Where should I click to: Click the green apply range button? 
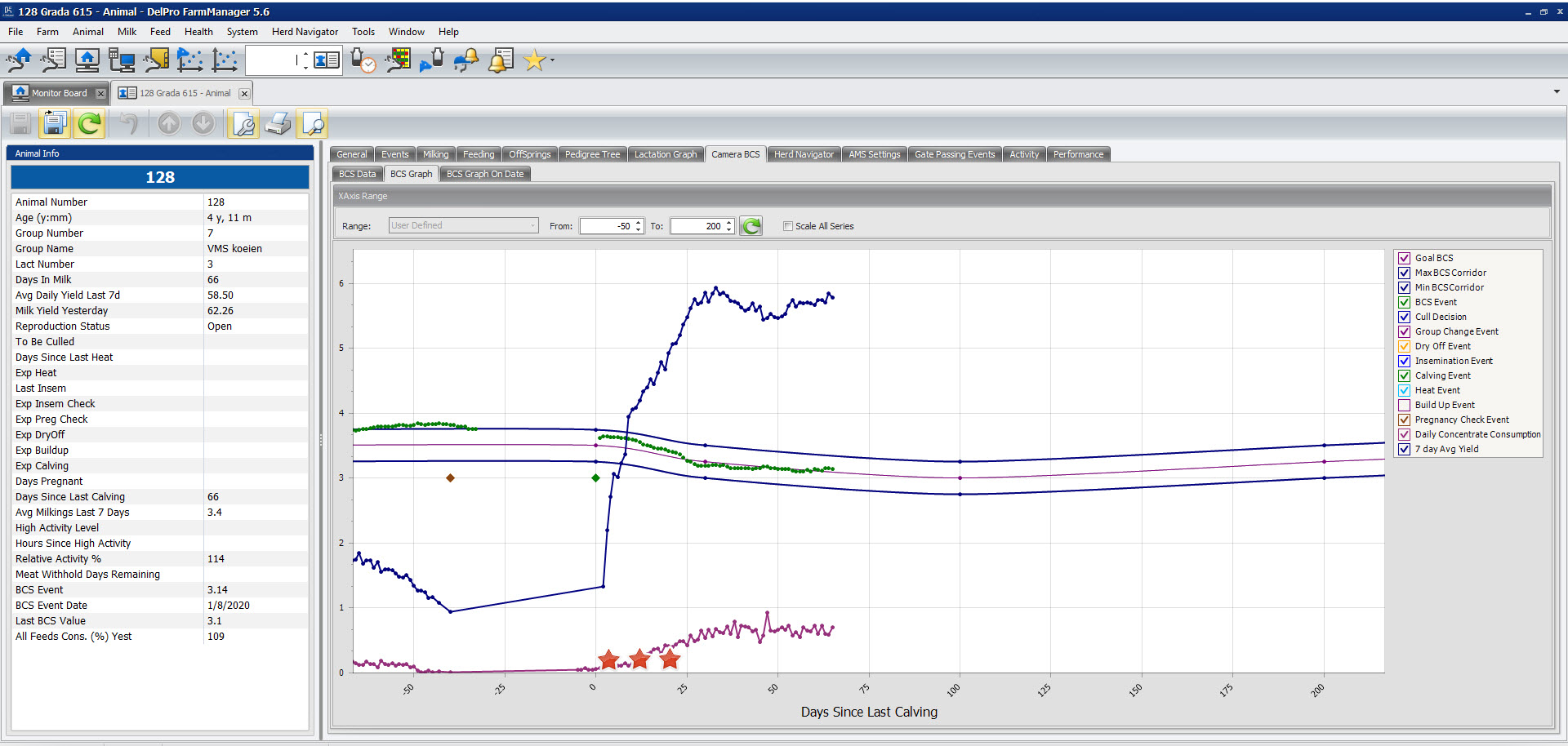pos(751,226)
